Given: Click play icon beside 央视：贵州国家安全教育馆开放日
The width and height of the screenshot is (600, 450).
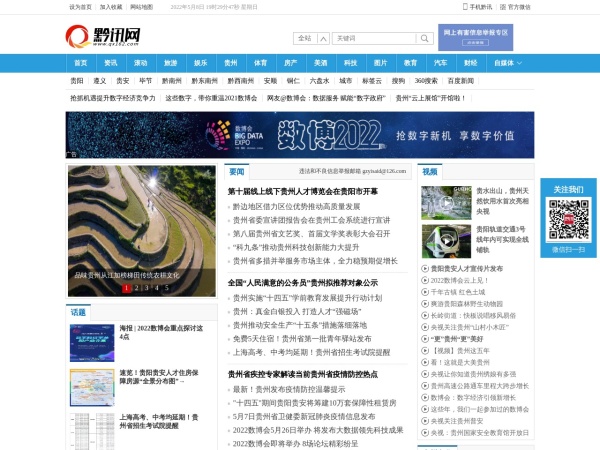Looking at the screenshot, I should 425,433.
